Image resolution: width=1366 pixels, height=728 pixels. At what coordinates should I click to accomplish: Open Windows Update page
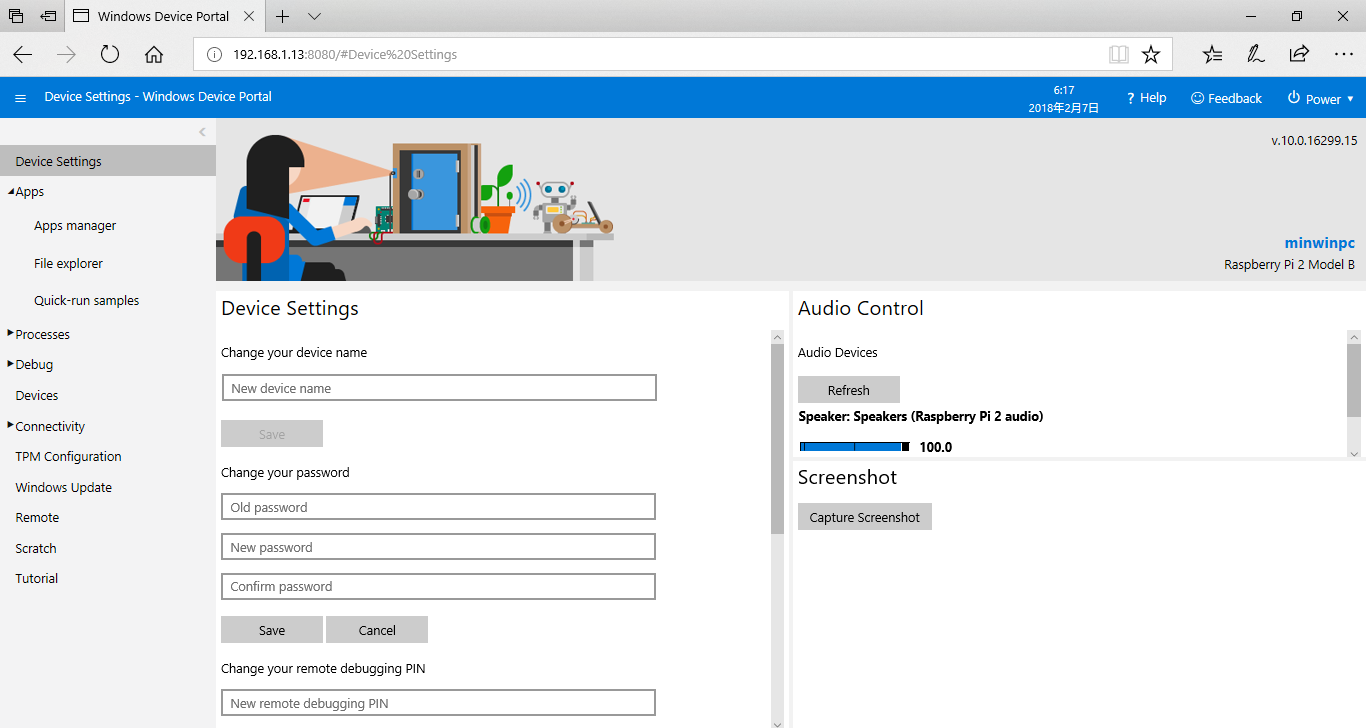[x=63, y=488]
